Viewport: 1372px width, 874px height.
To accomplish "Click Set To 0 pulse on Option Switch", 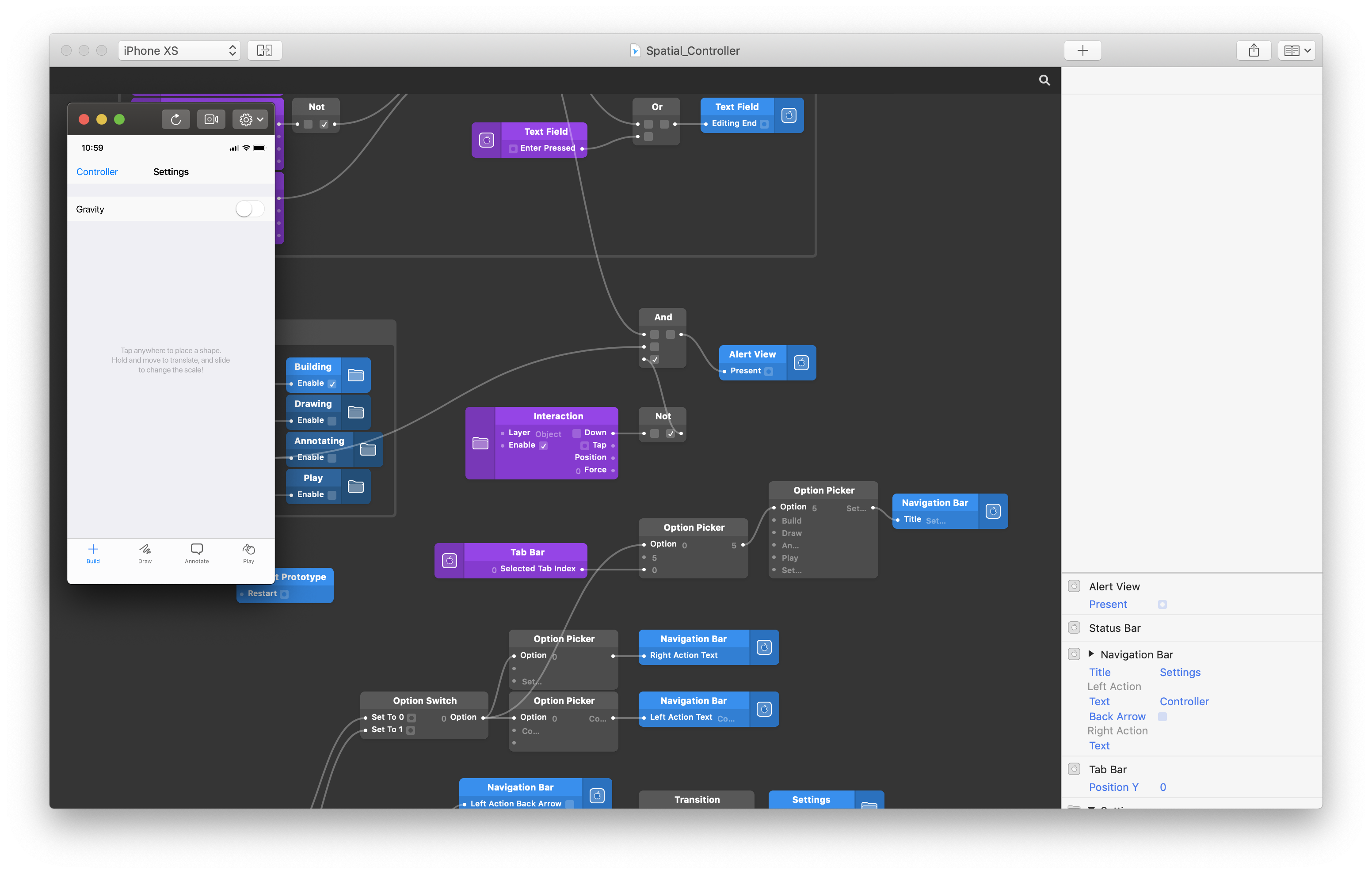I will point(412,718).
